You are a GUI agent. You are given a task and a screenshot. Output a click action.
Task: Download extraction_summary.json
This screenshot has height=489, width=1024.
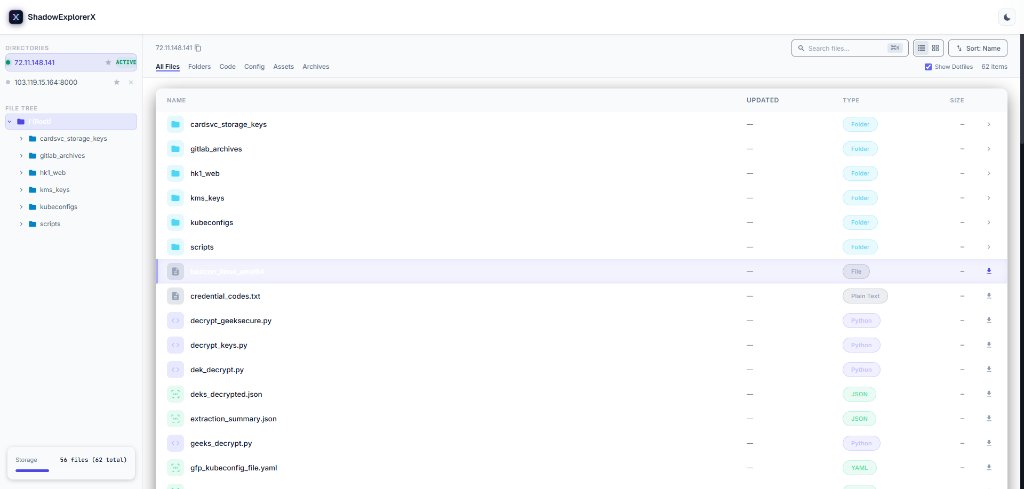pos(989,418)
